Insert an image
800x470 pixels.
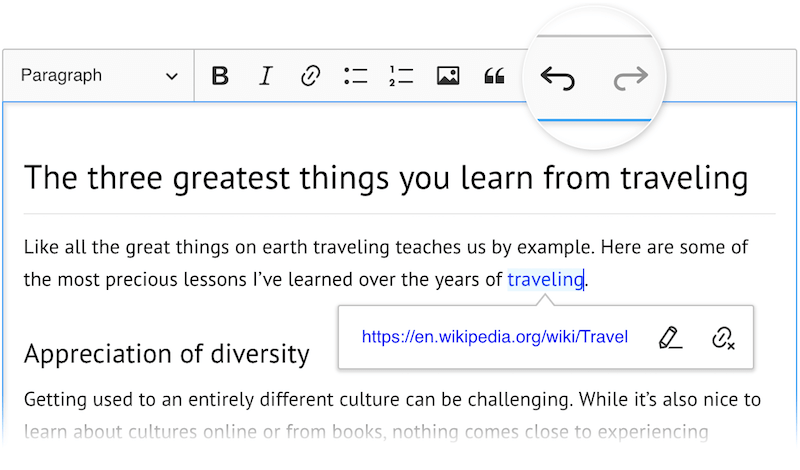(448, 76)
